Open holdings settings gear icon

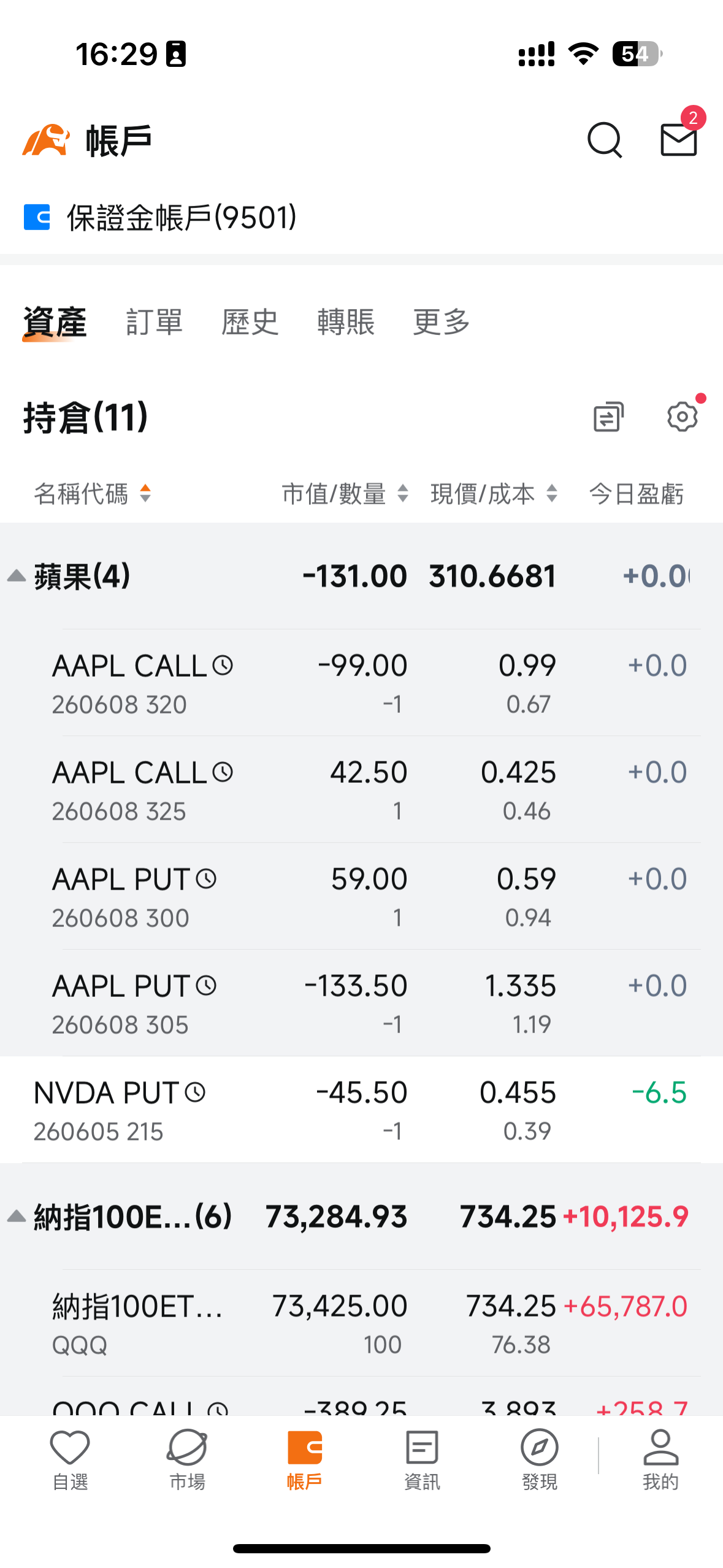click(x=683, y=417)
